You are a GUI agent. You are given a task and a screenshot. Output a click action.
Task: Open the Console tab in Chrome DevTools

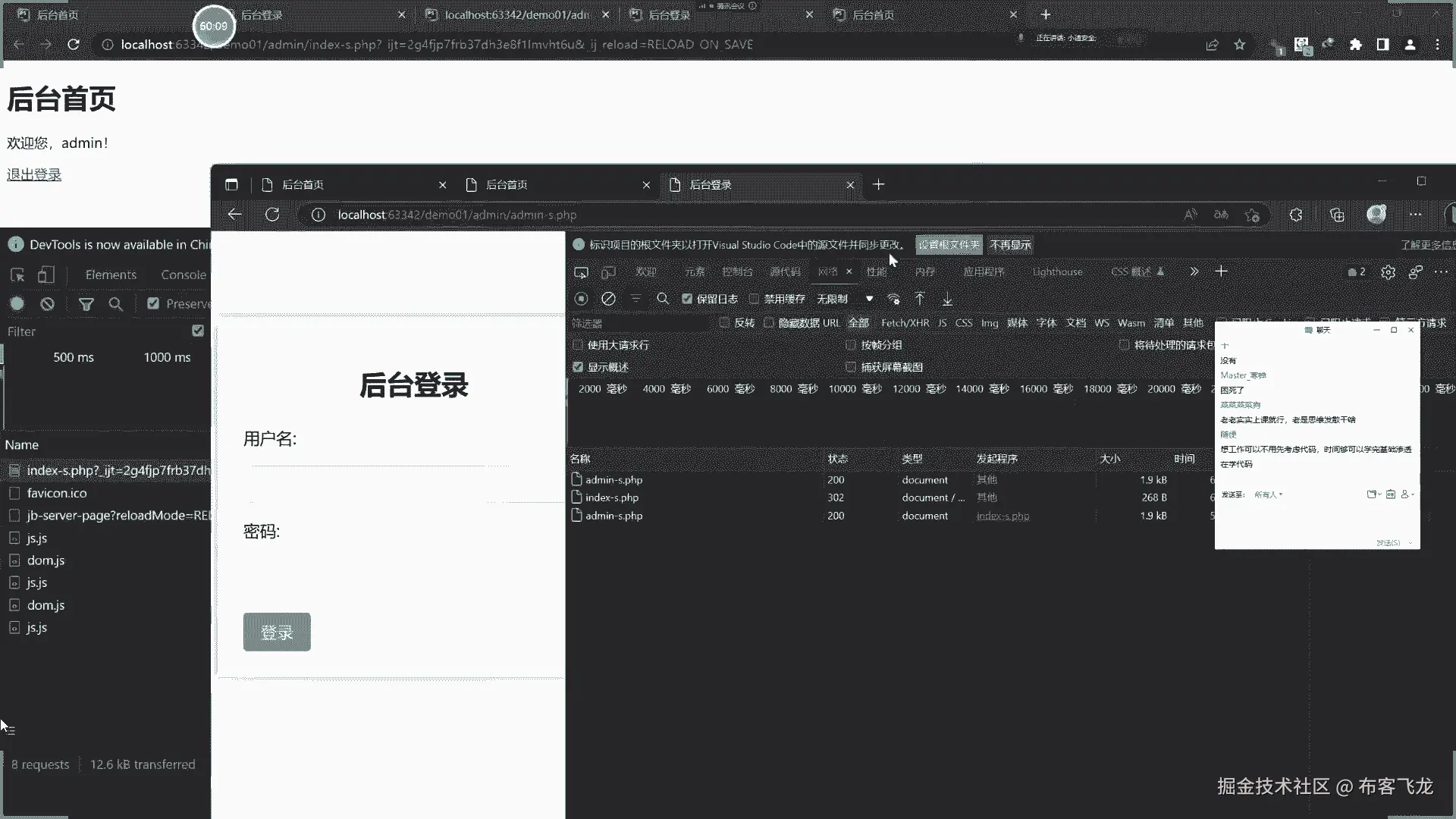pos(183,275)
